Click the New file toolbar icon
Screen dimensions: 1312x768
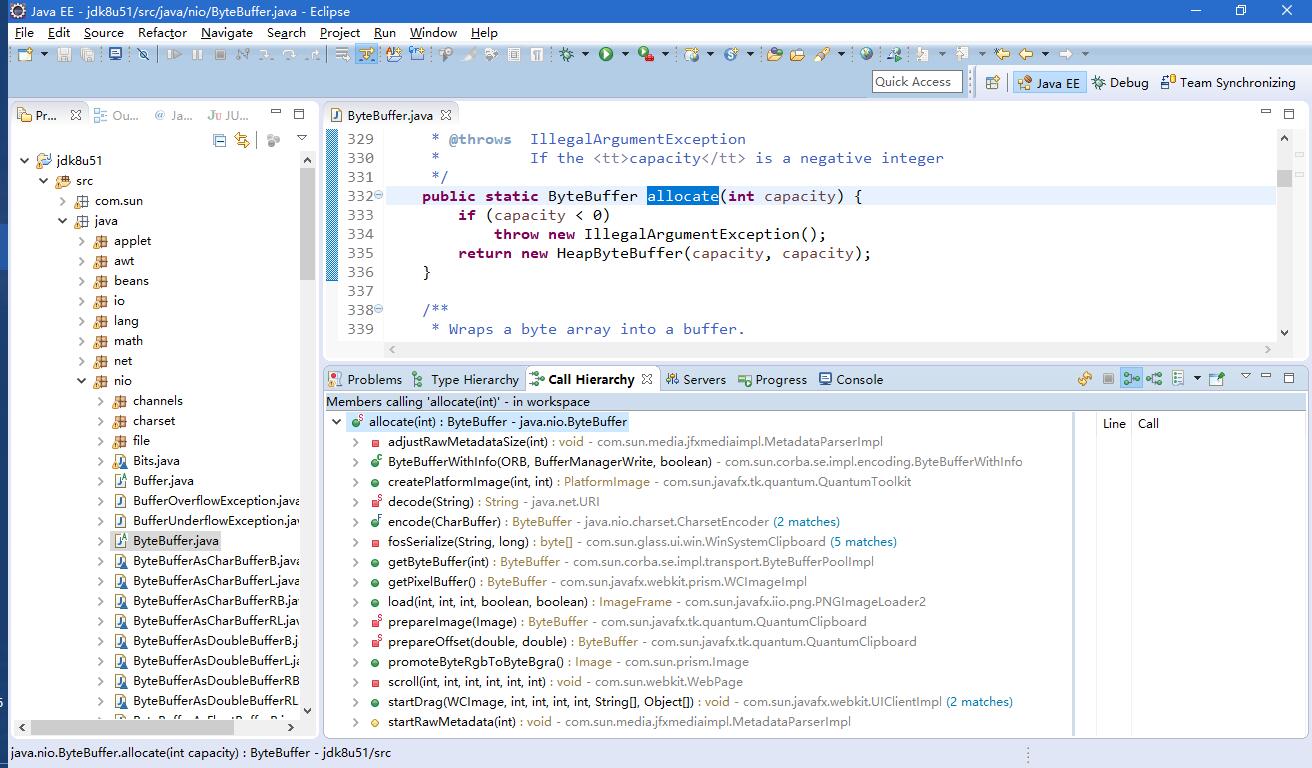click(24, 54)
